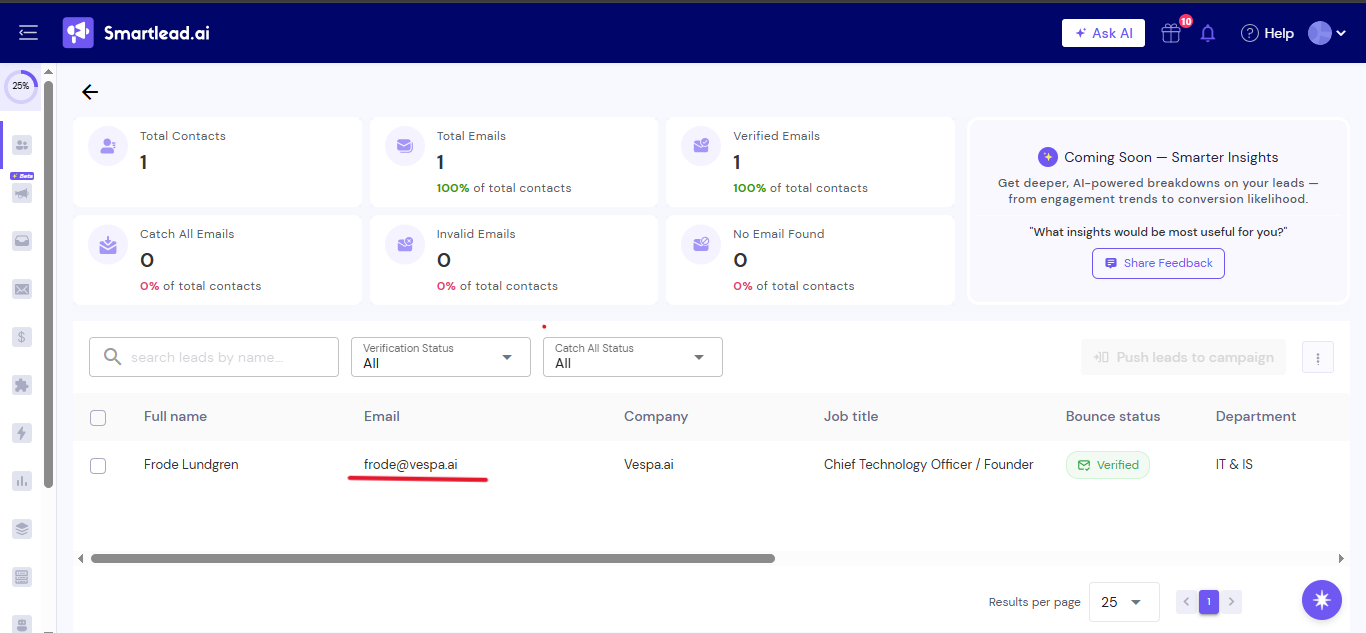Click the Job title column header
The image size is (1366, 633).
(x=851, y=416)
